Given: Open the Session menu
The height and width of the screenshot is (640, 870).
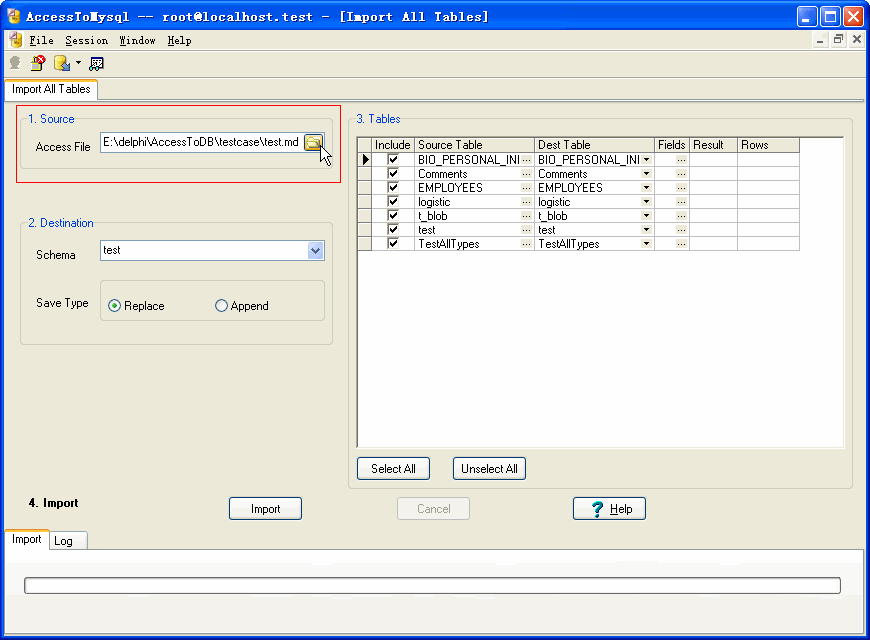Looking at the screenshot, I should pos(87,41).
